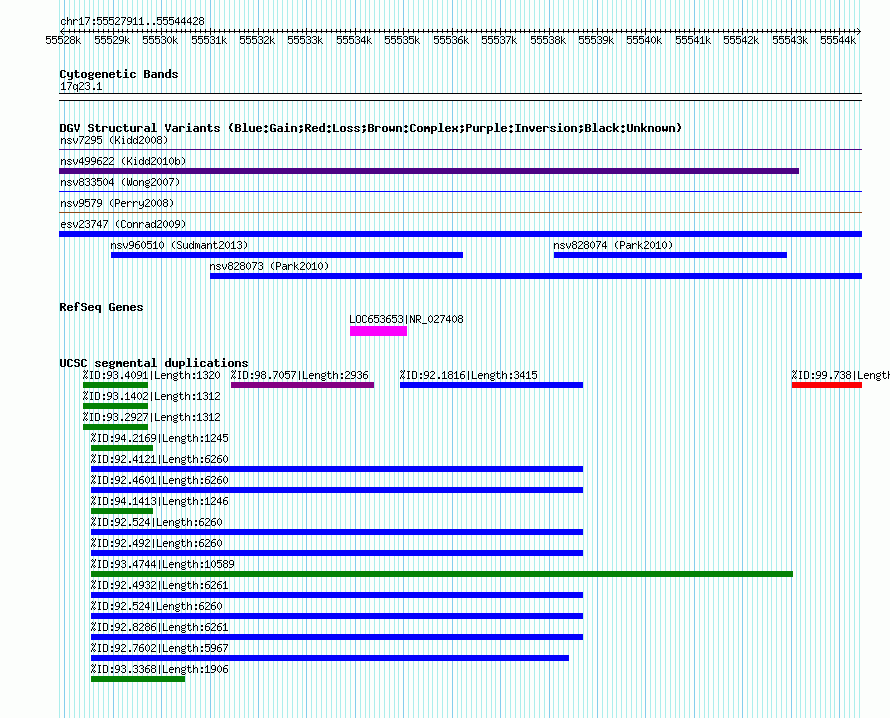
Task: Open variant esv23747 (Conrad2009) label
Action: tap(123, 224)
